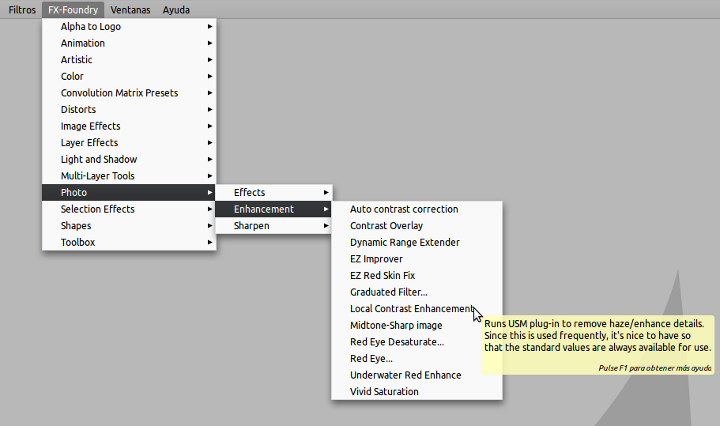Open Convolution Matrix Presets submenu

point(129,93)
